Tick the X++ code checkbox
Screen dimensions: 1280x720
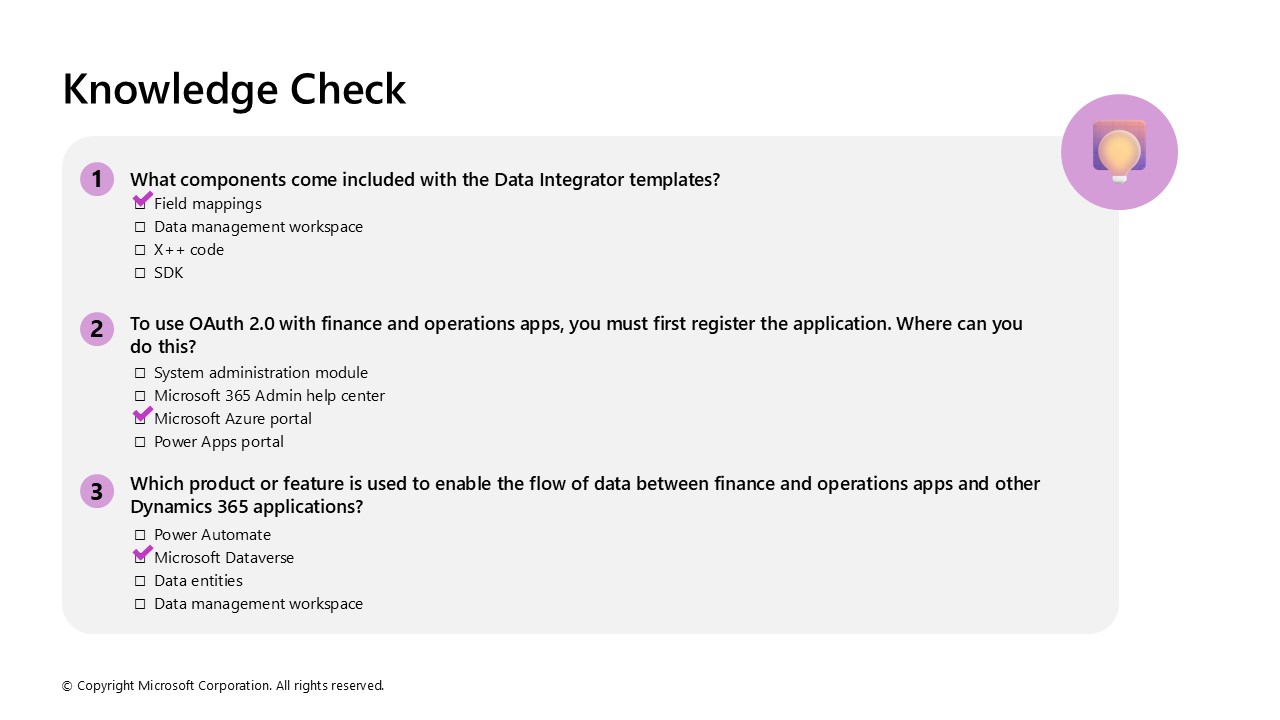(140, 250)
